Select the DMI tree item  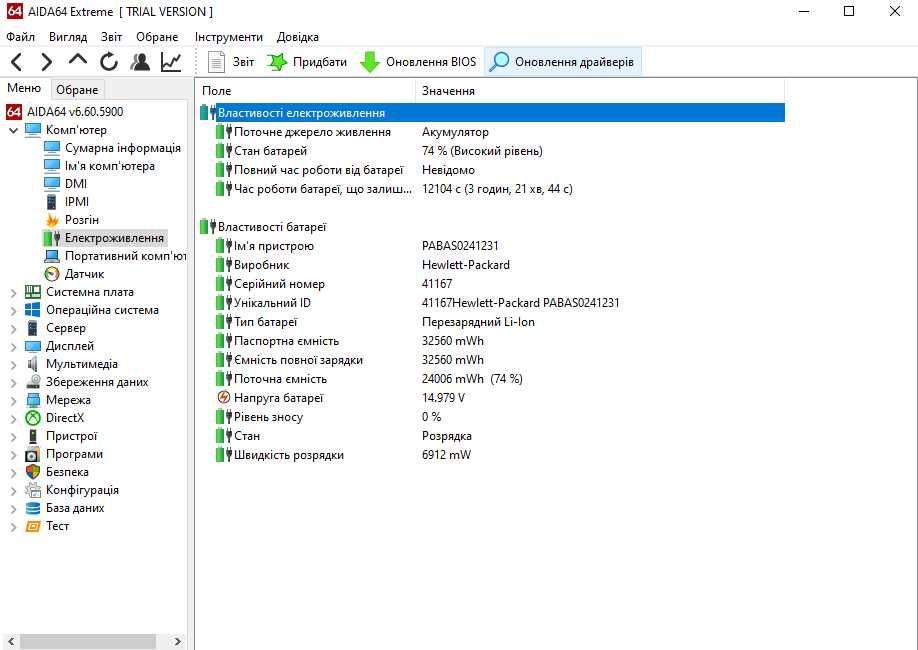click(x=66, y=184)
